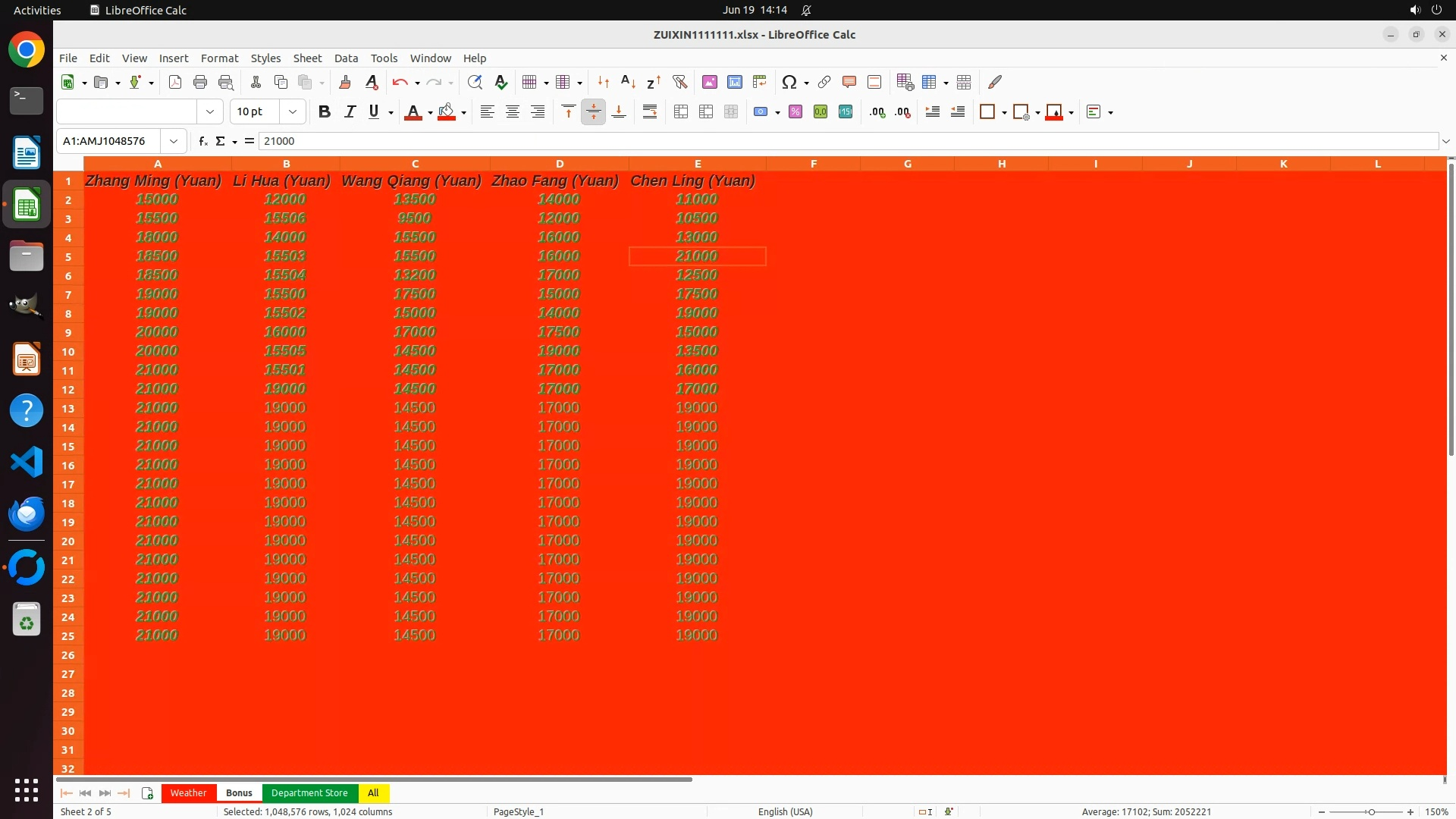Toggle Bold formatting

pyautogui.click(x=325, y=112)
